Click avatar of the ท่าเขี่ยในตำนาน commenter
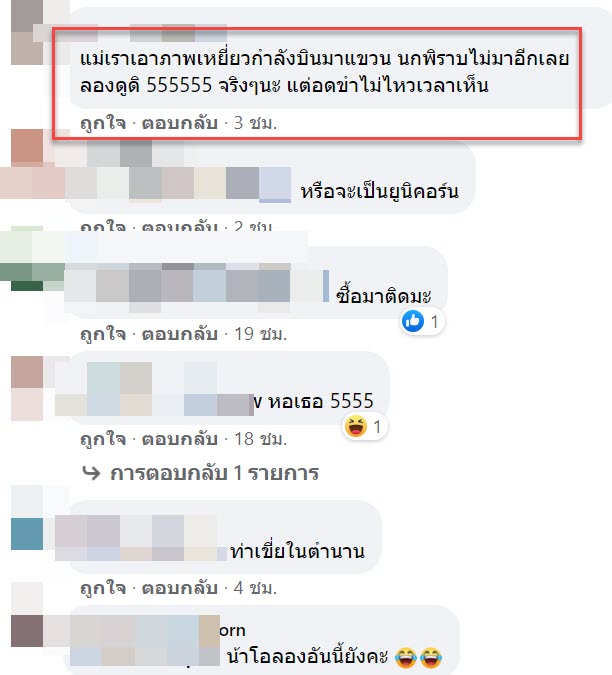This screenshot has width=612, height=675. point(27,518)
